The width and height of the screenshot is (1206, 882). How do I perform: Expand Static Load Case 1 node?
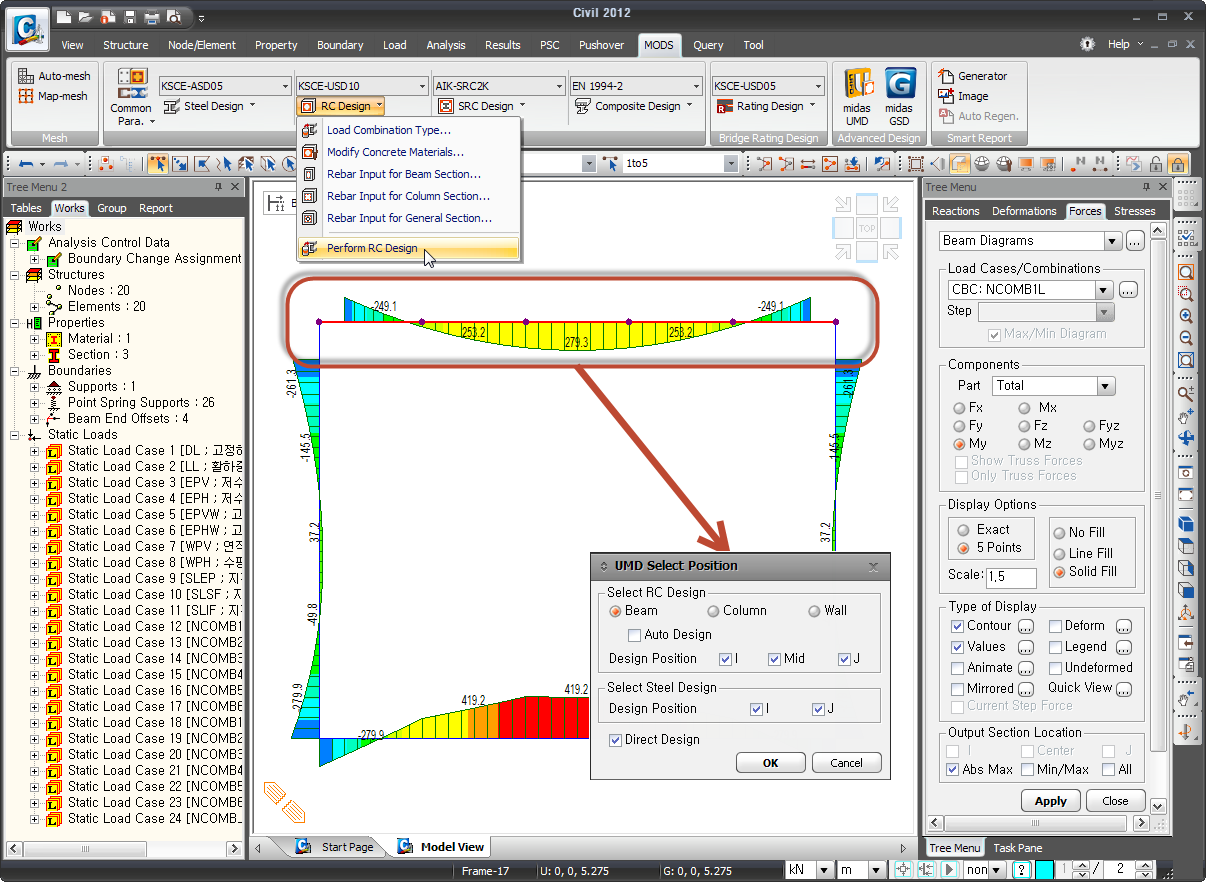34,451
